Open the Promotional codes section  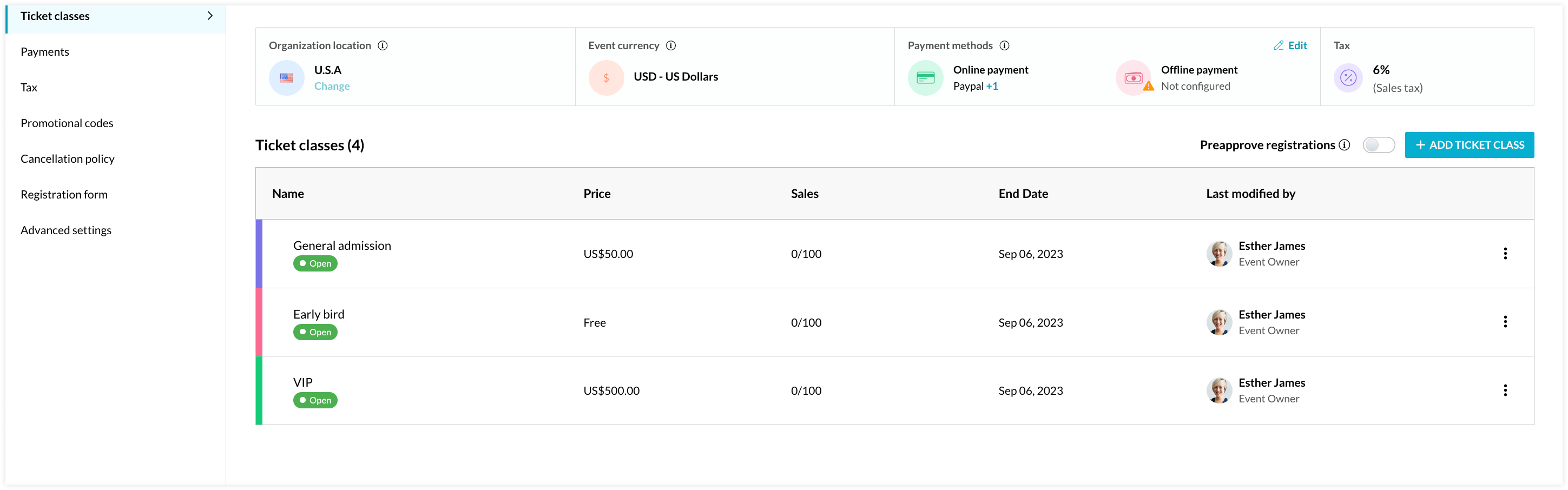click(67, 122)
